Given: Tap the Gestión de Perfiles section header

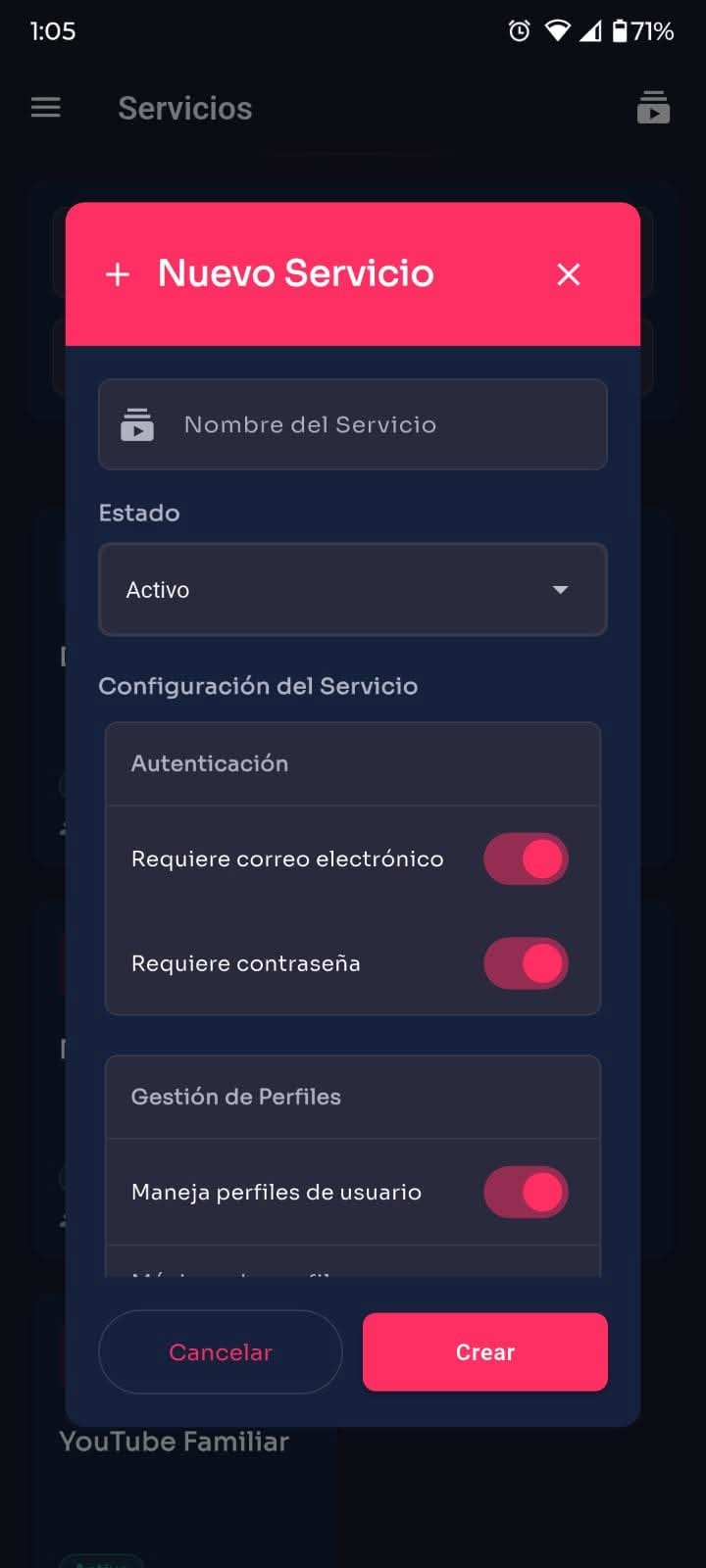Looking at the screenshot, I should coord(236,1097).
